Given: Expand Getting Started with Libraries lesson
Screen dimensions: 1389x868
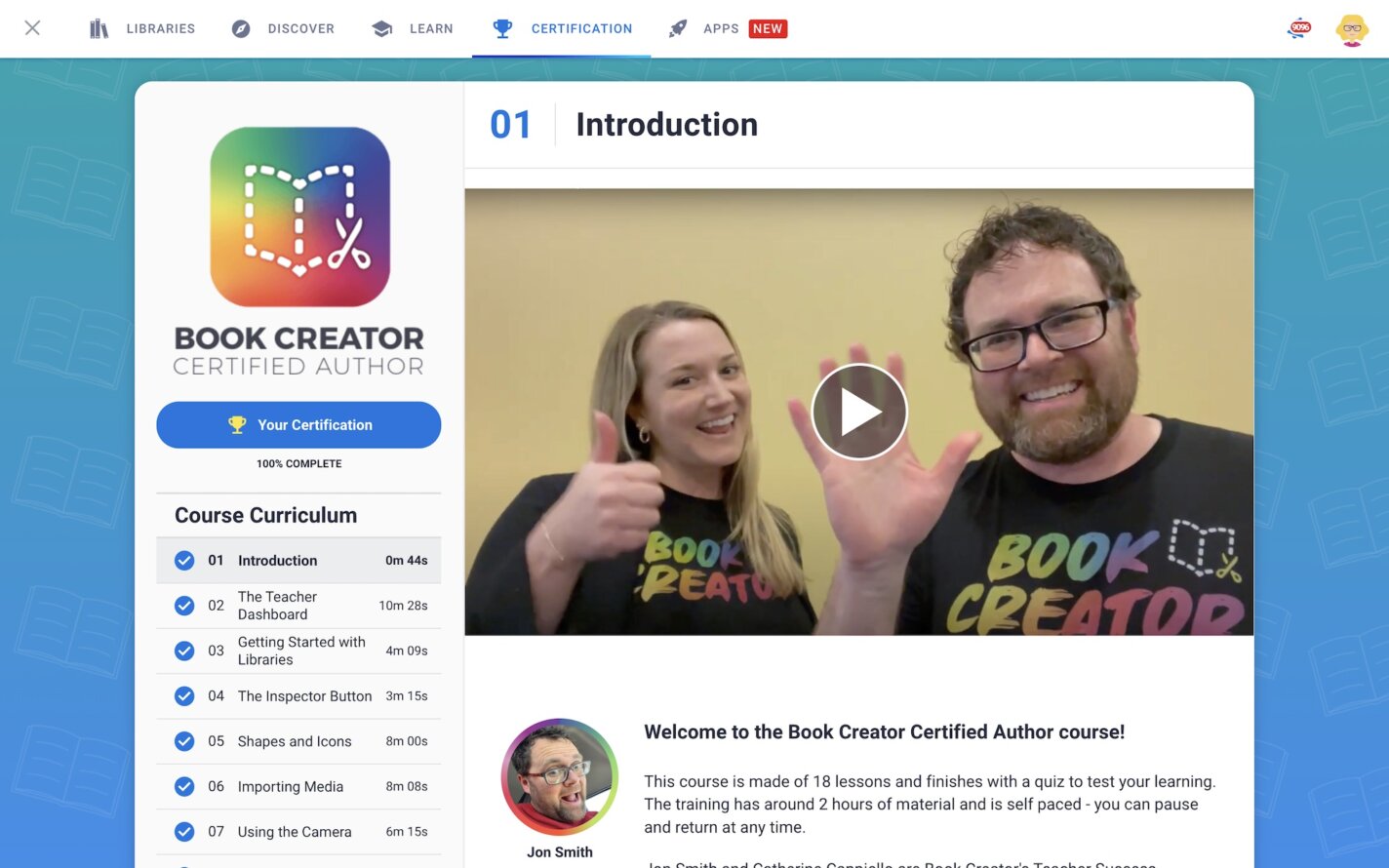Looking at the screenshot, I should (301, 651).
